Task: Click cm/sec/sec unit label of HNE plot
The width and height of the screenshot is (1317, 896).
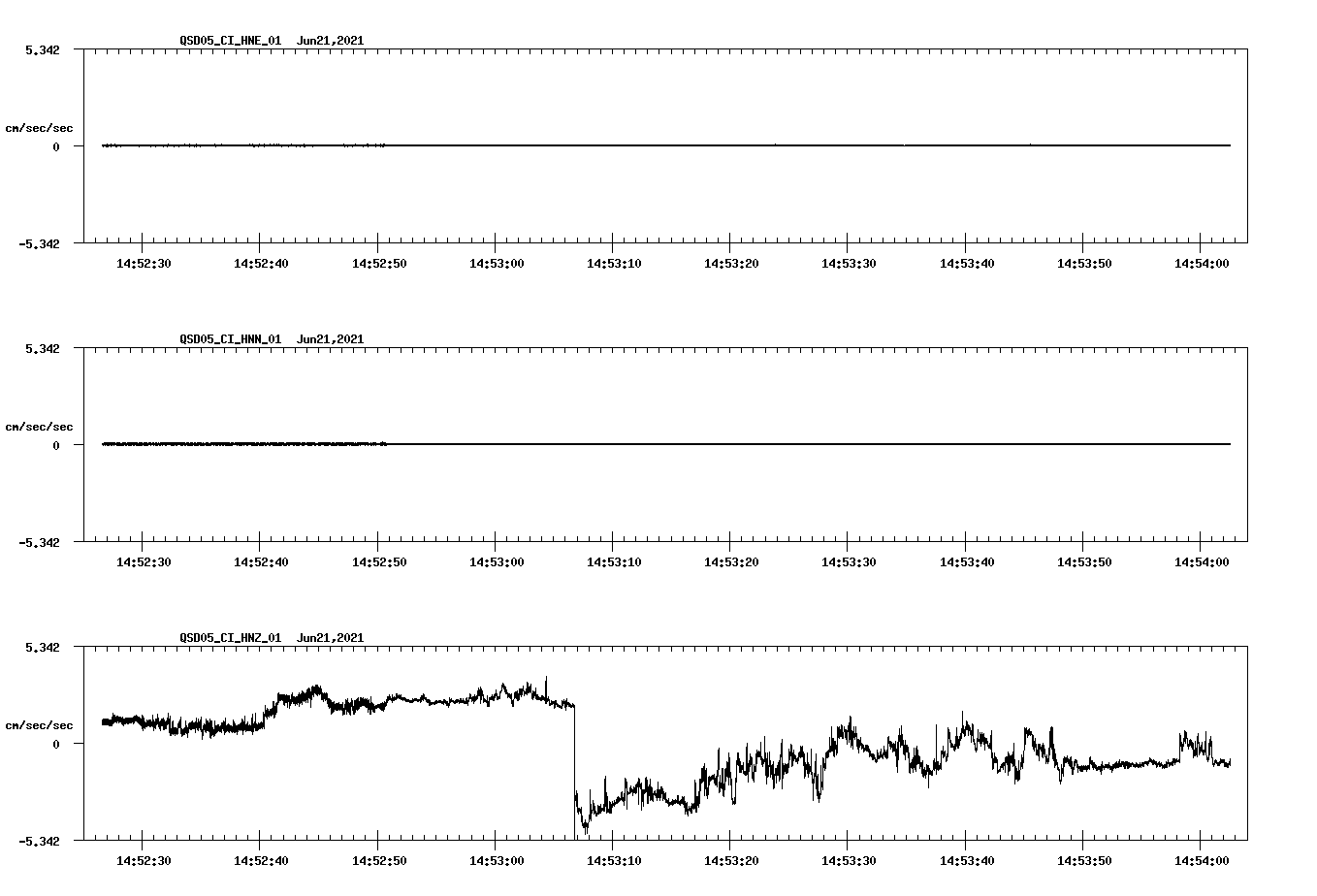Action: [39, 128]
